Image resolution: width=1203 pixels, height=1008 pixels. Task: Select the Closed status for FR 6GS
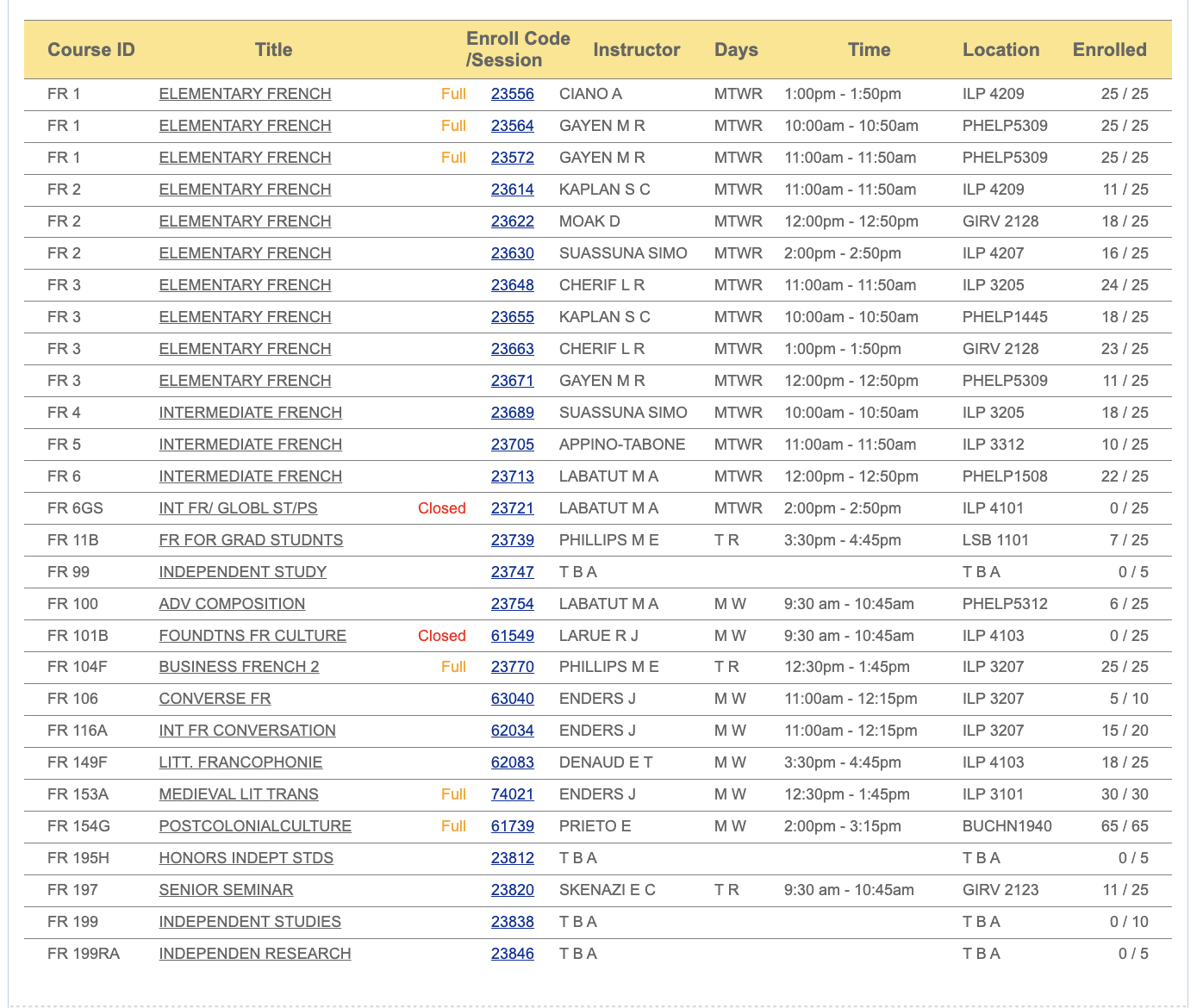coord(442,508)
